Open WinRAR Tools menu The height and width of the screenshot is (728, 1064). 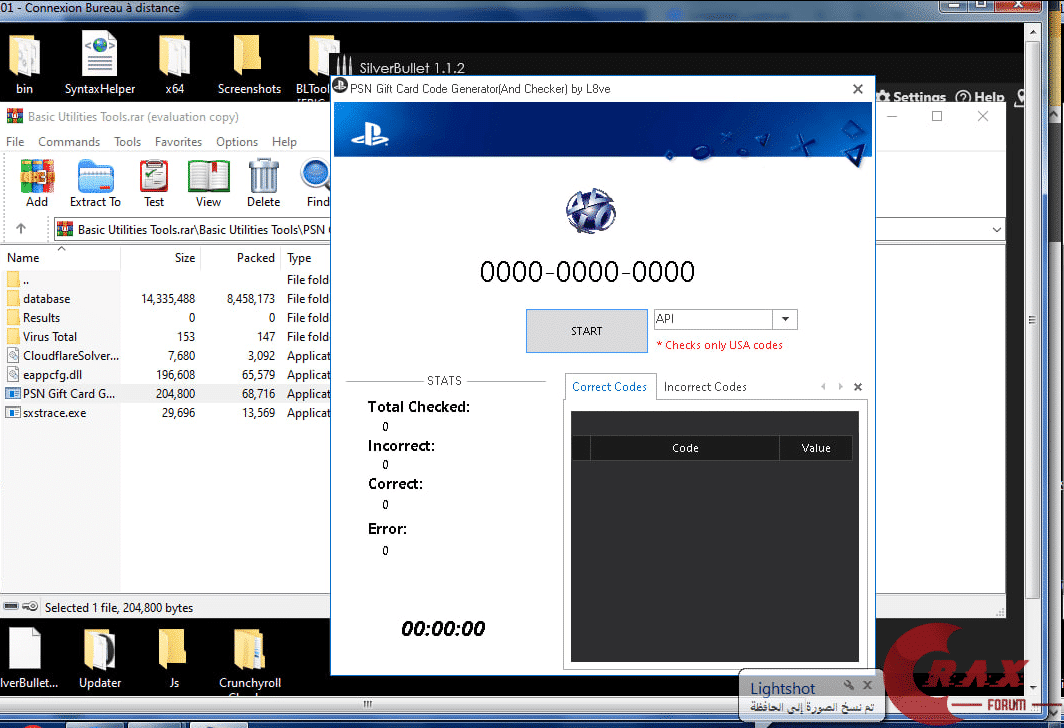click(x=128, y=142)
